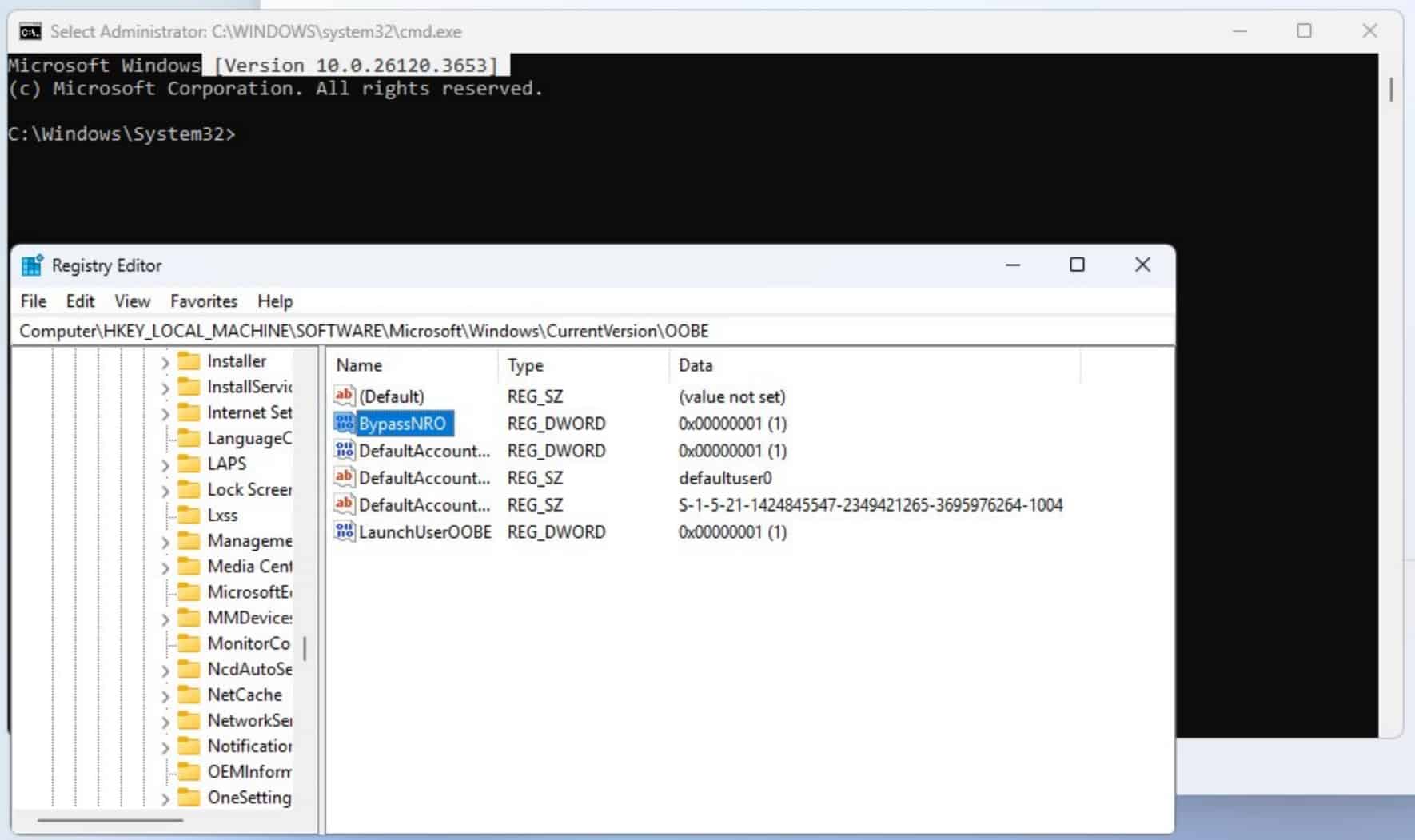Click the LaunchUserOOBE DWORD value icon

[345, 531]
